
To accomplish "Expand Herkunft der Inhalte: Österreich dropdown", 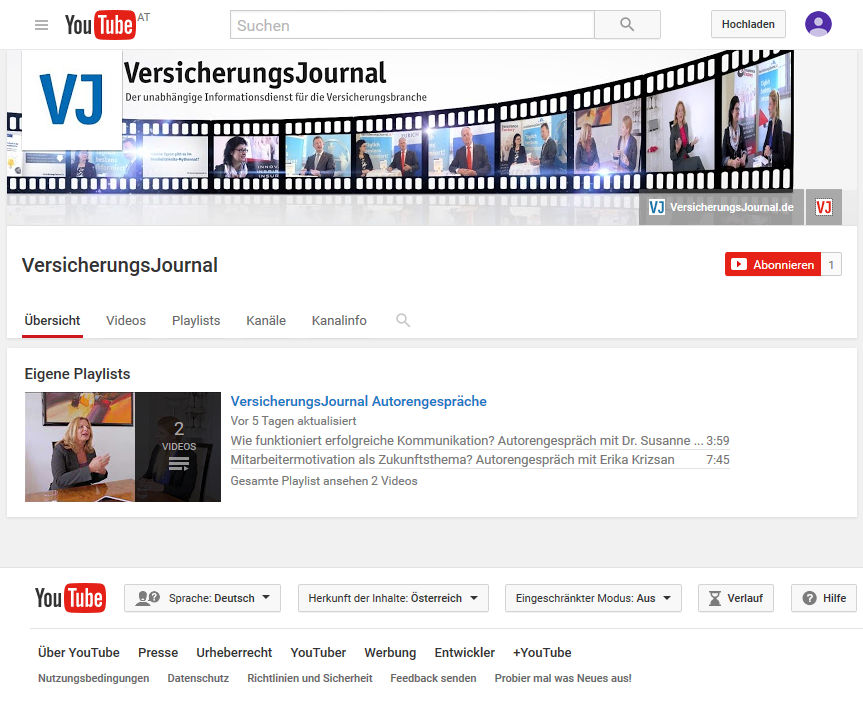I will click(393, 598).
